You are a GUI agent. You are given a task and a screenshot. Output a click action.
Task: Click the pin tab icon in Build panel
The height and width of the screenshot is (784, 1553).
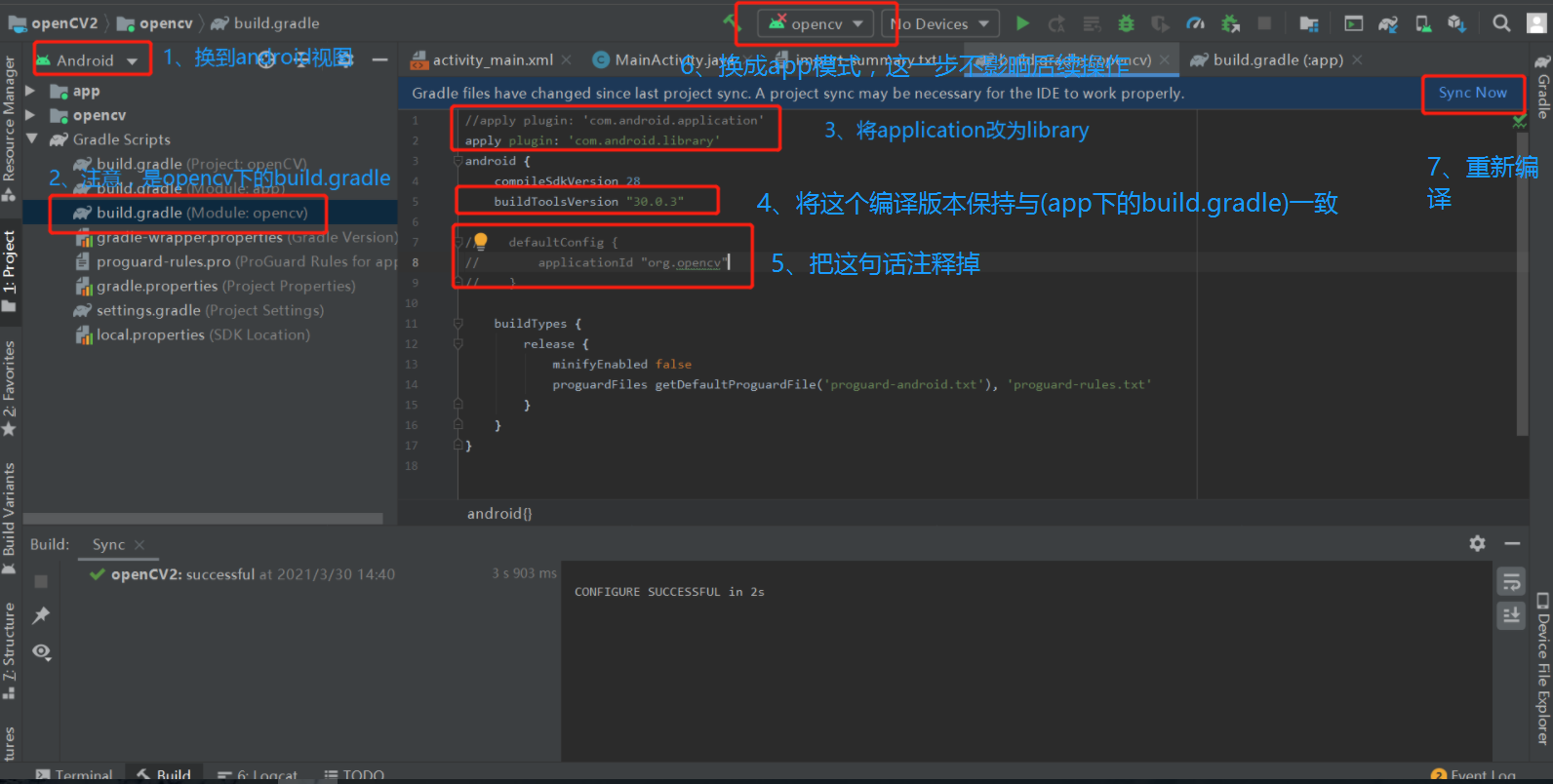point(41,615)
